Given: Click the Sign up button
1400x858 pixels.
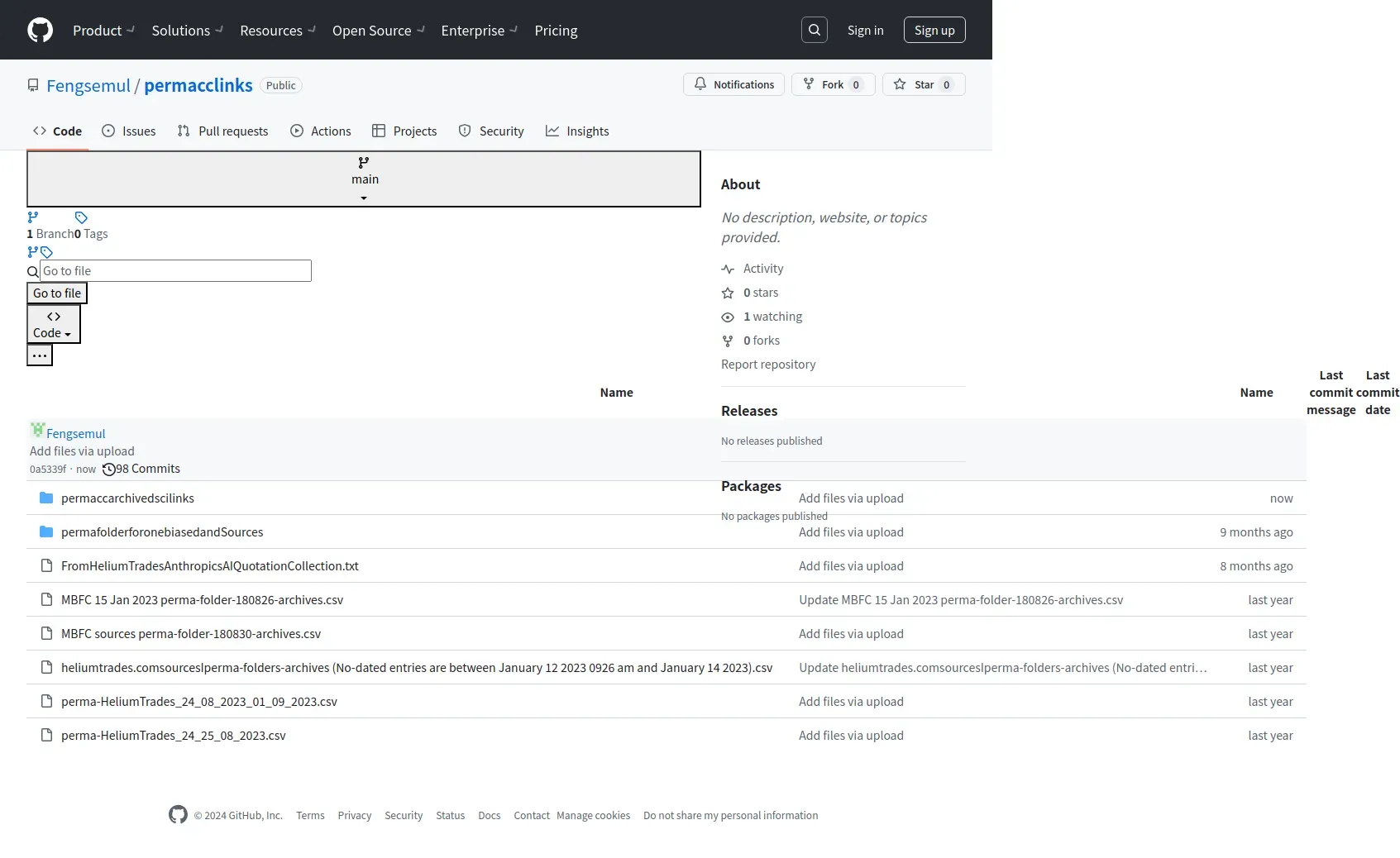Looking at the screenshot, I should [934, 30].
